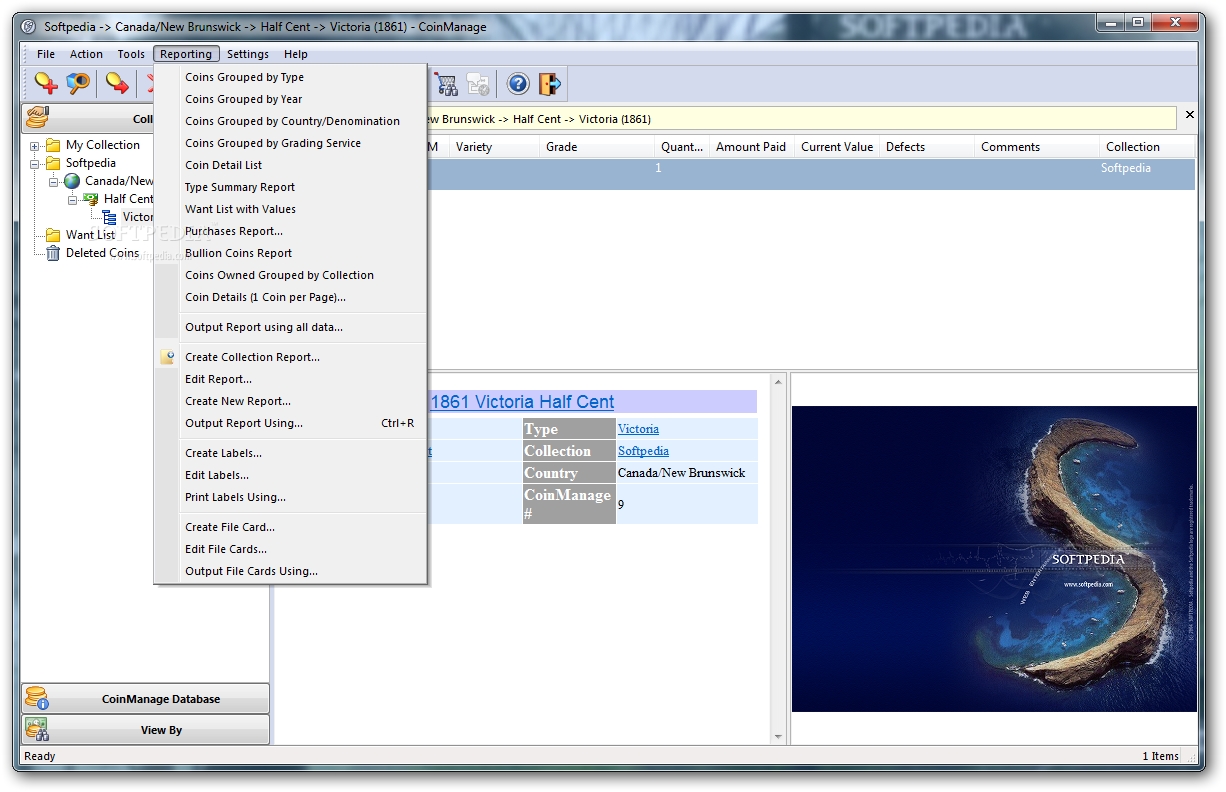Image resolution: width=1226 pixels, height=792 pixels.
Task: Open help with the blue question mark icon
Action: [x=518, y=84]
